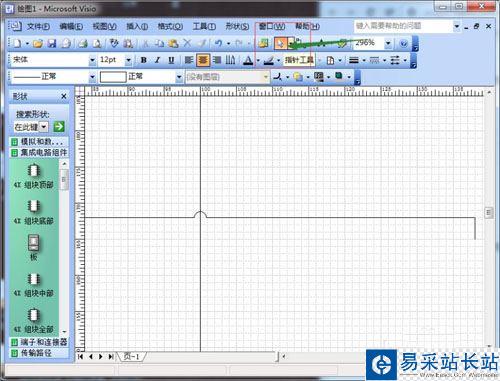500x381 pixels.
Task: Select the 4X 组块底部 shape
Action: (x=33, y=212)
